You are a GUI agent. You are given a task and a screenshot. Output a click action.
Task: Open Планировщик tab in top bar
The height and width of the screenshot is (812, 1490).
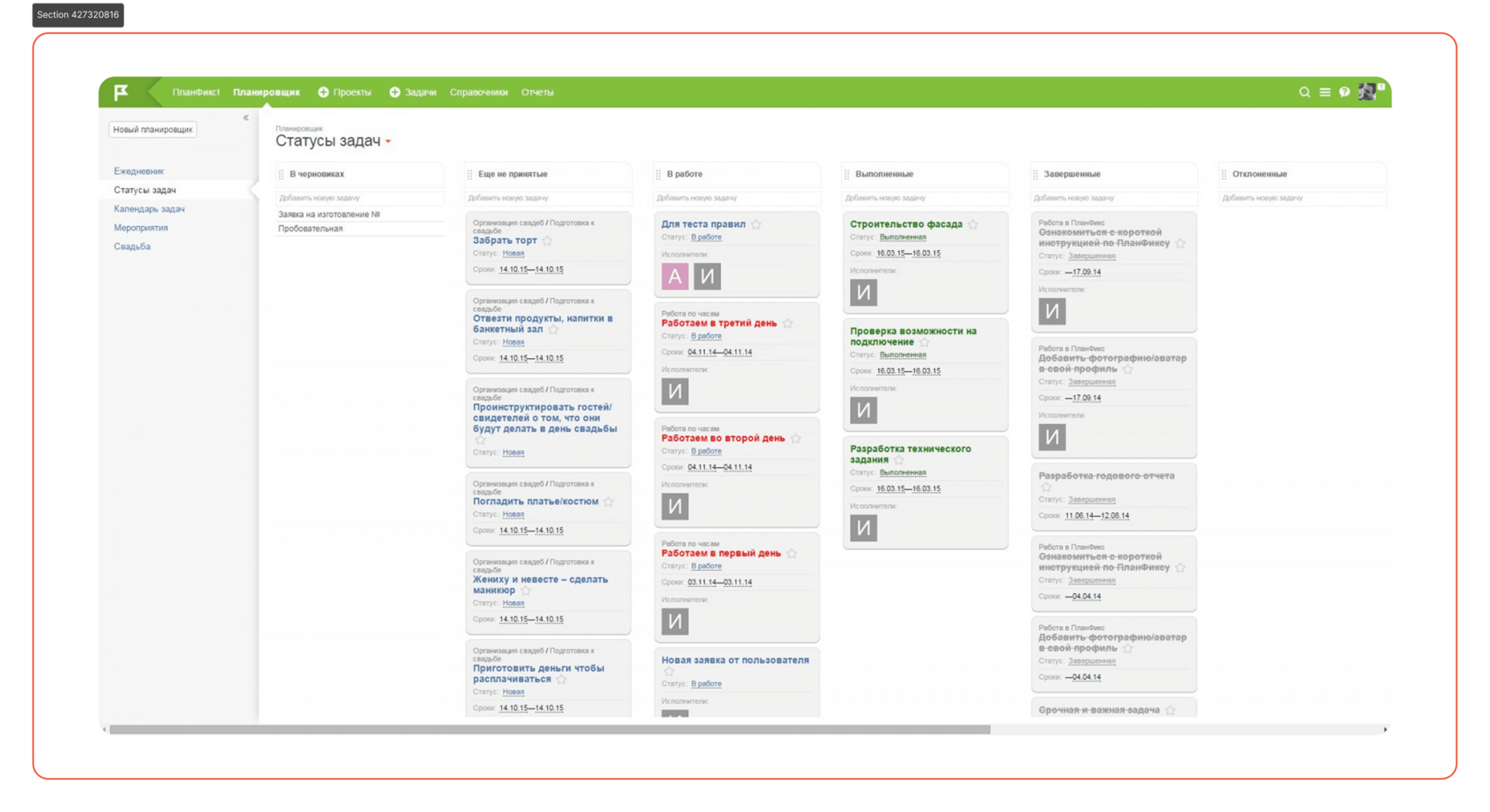click(266, 92)
